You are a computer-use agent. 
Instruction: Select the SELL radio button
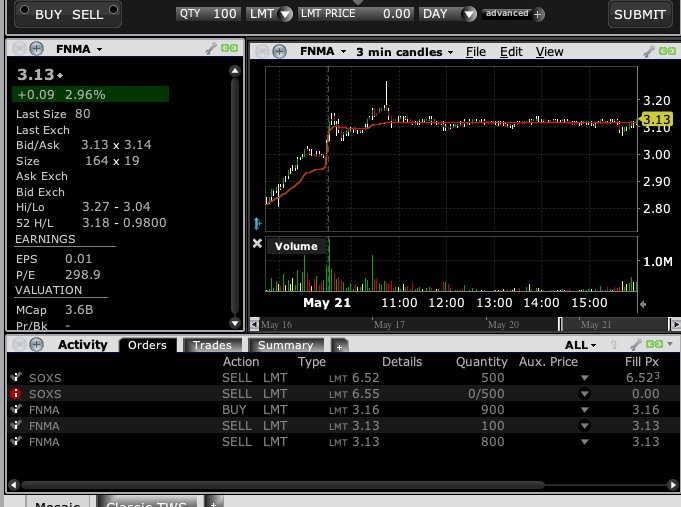[114, 10]
